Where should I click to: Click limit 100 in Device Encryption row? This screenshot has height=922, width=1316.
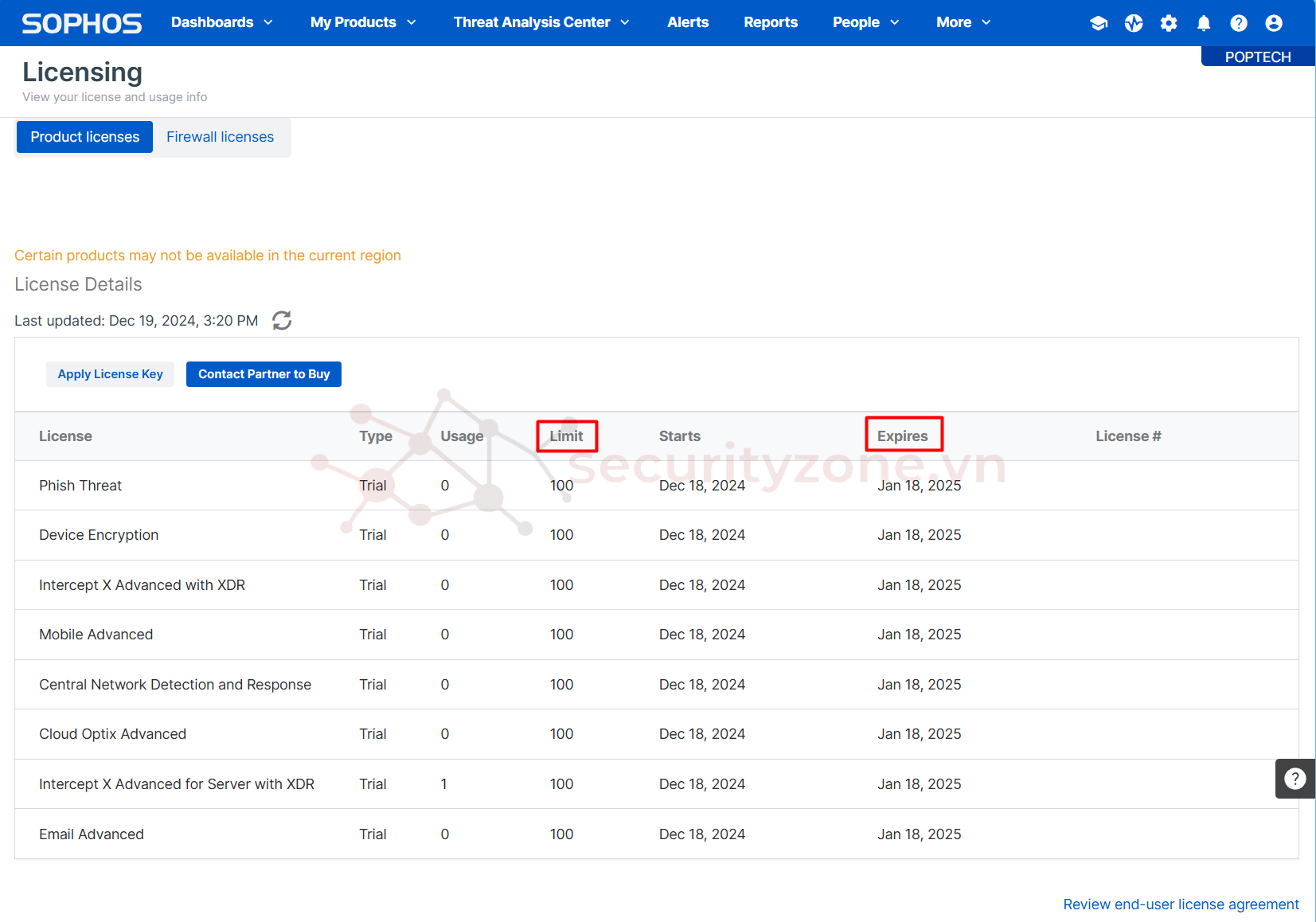561,535
